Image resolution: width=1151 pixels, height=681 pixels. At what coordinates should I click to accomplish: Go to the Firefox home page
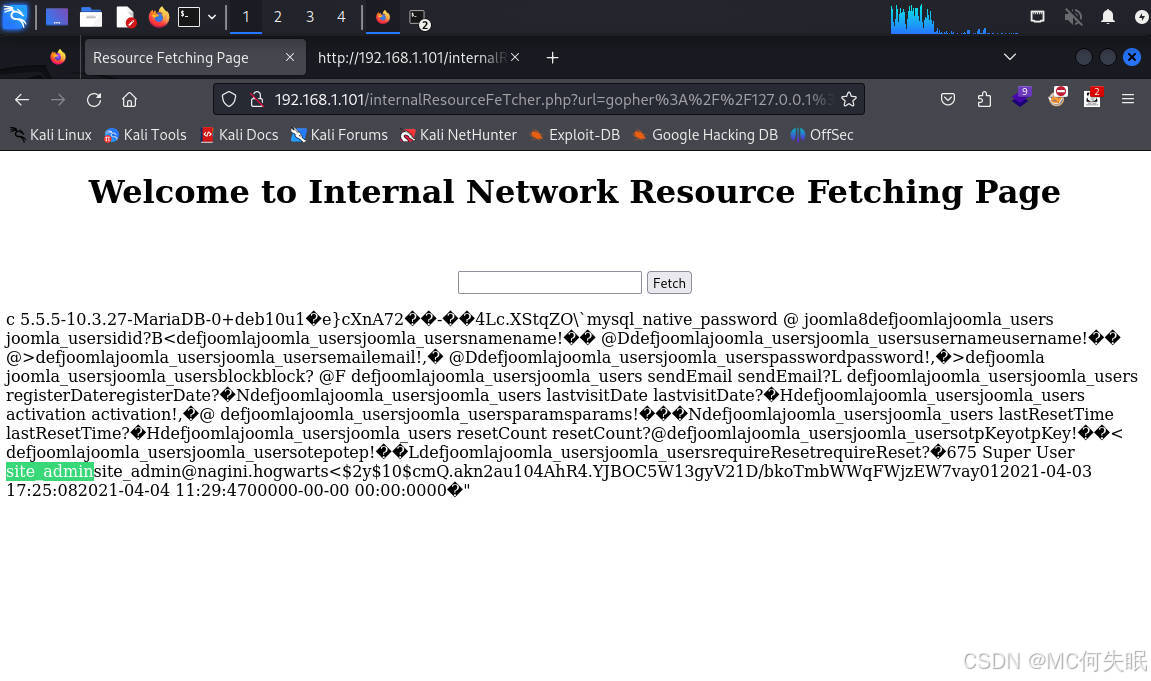[x=130, y=99]
